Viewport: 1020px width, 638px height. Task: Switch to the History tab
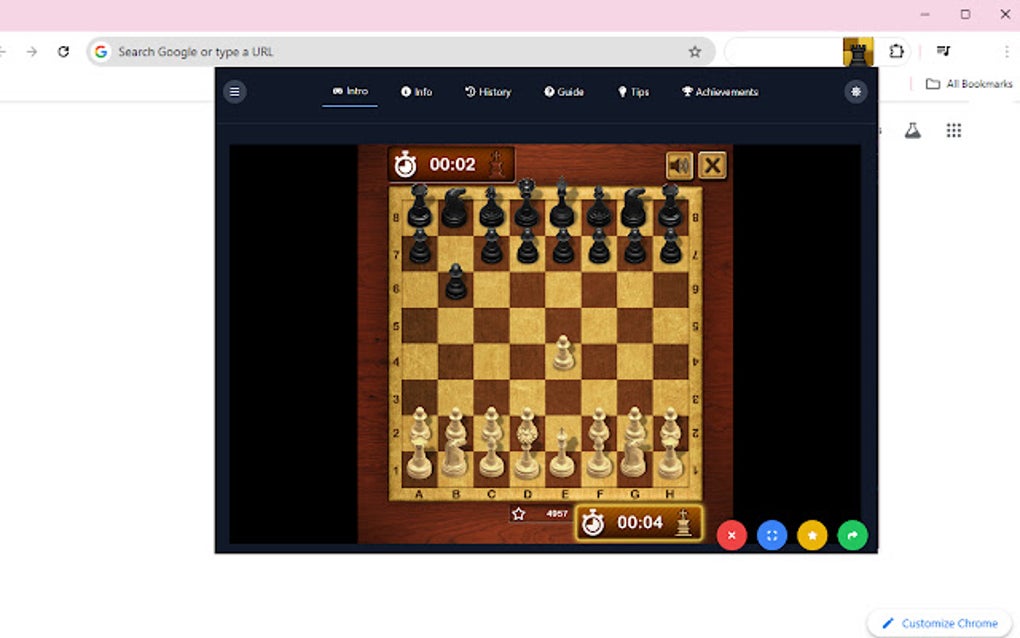click(489, 91)
